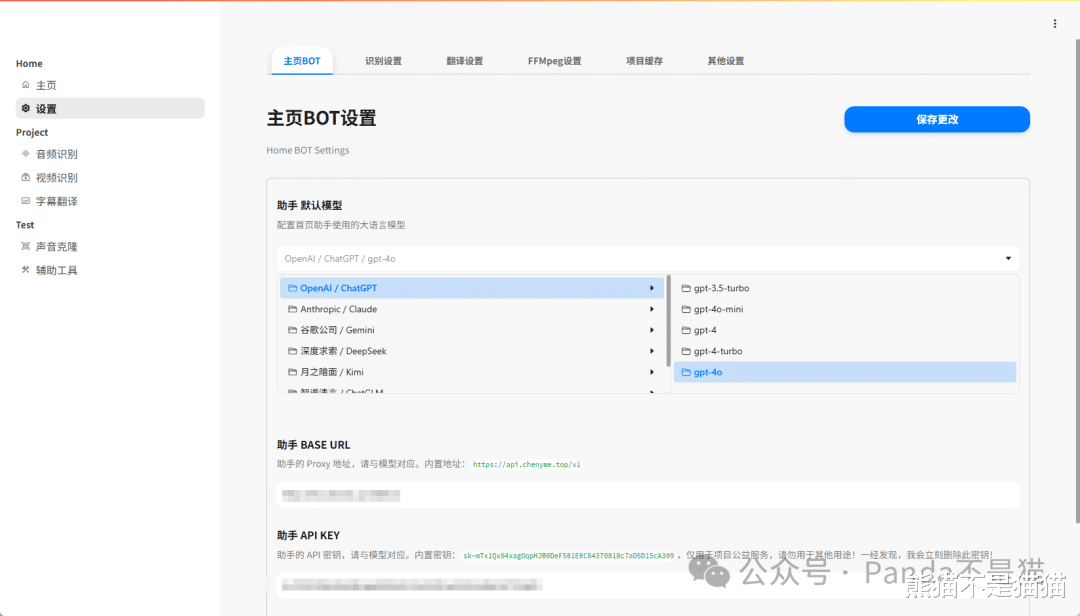
Task: Click the folder icon beside highlighted gpt-4o
Action: [686, 372]
